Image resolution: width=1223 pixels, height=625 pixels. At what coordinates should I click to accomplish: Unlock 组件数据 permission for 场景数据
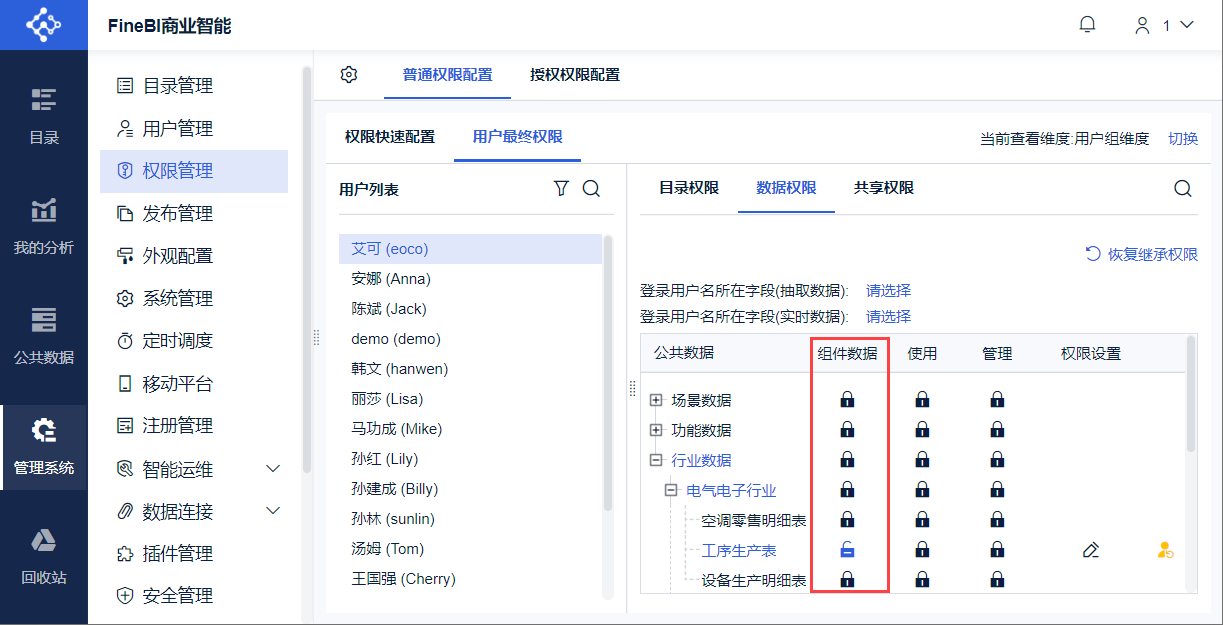847,399
